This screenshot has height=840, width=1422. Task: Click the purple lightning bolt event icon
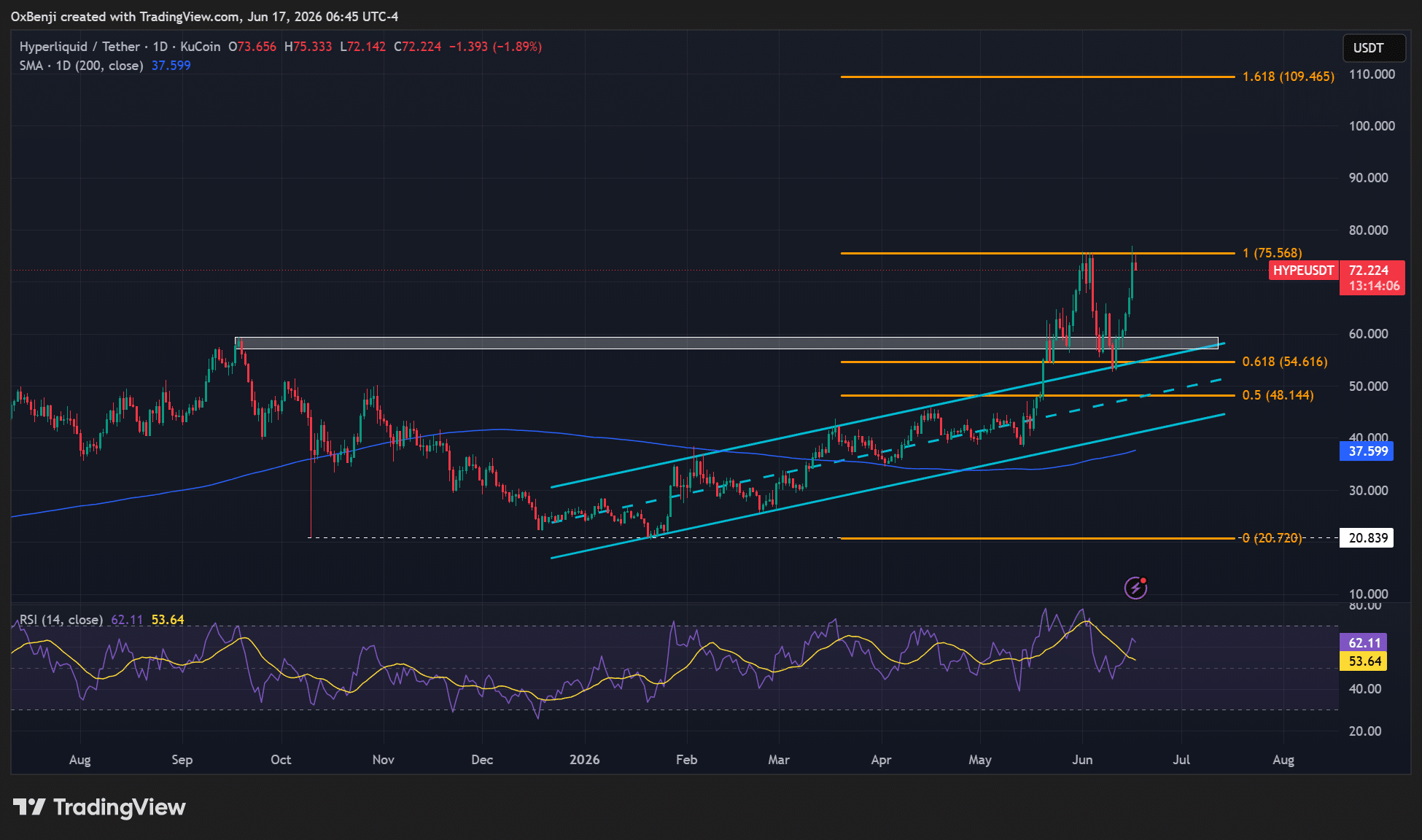[1135, 587]
